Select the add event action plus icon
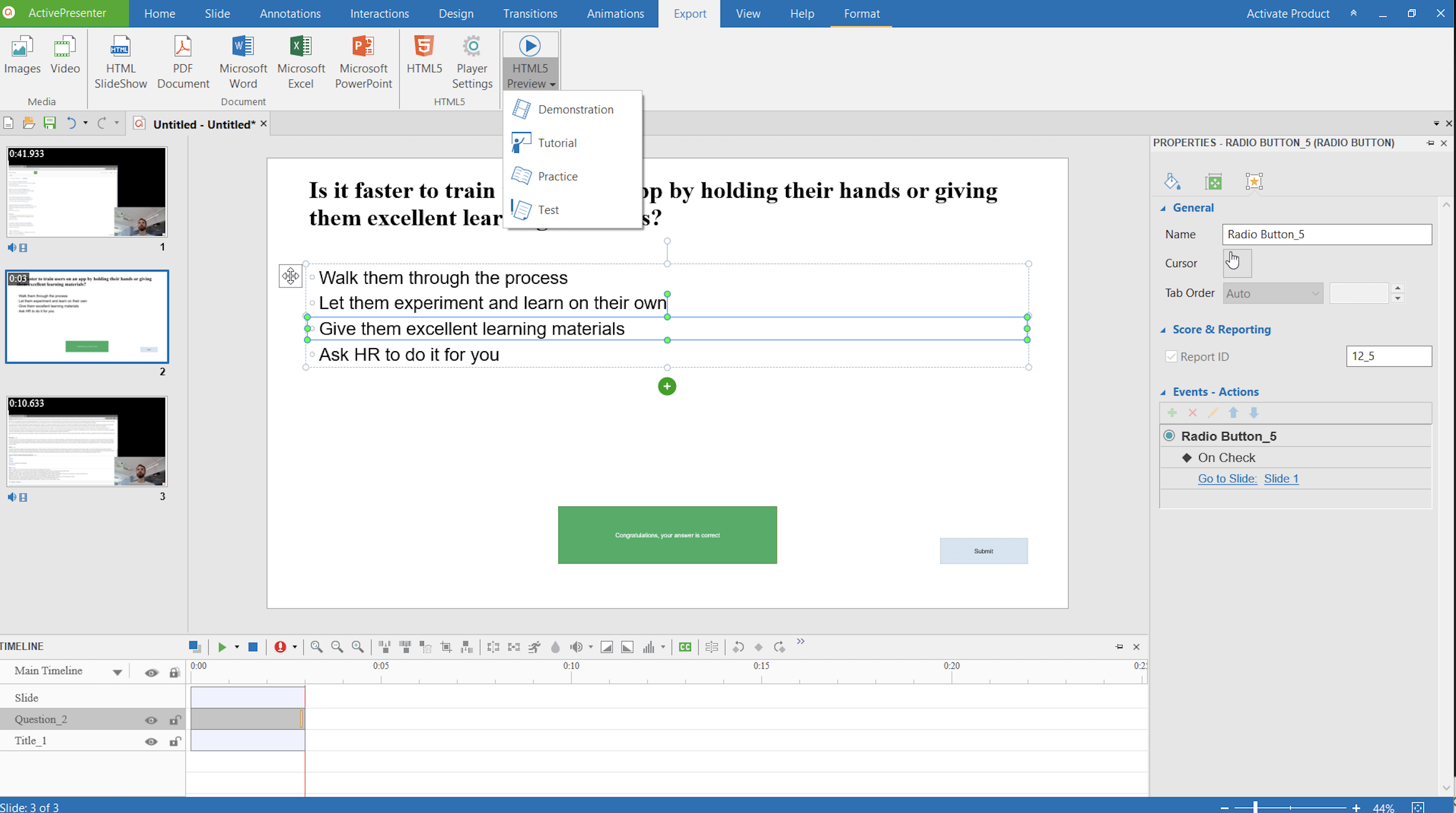Image resolution: width=1456 pixels, height=813 pixels. [1173, 412]
